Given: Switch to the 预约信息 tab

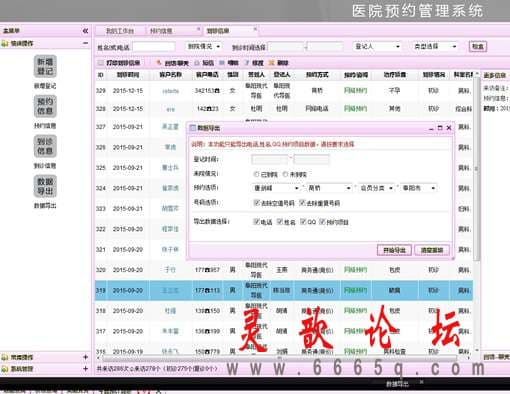Looking at the screenshot, I should (161, 31).
